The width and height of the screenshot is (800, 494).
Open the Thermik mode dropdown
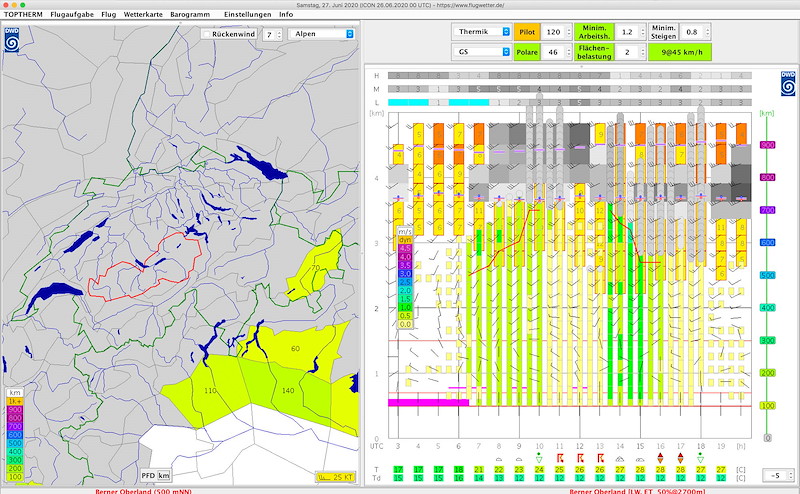pos(482,32)
